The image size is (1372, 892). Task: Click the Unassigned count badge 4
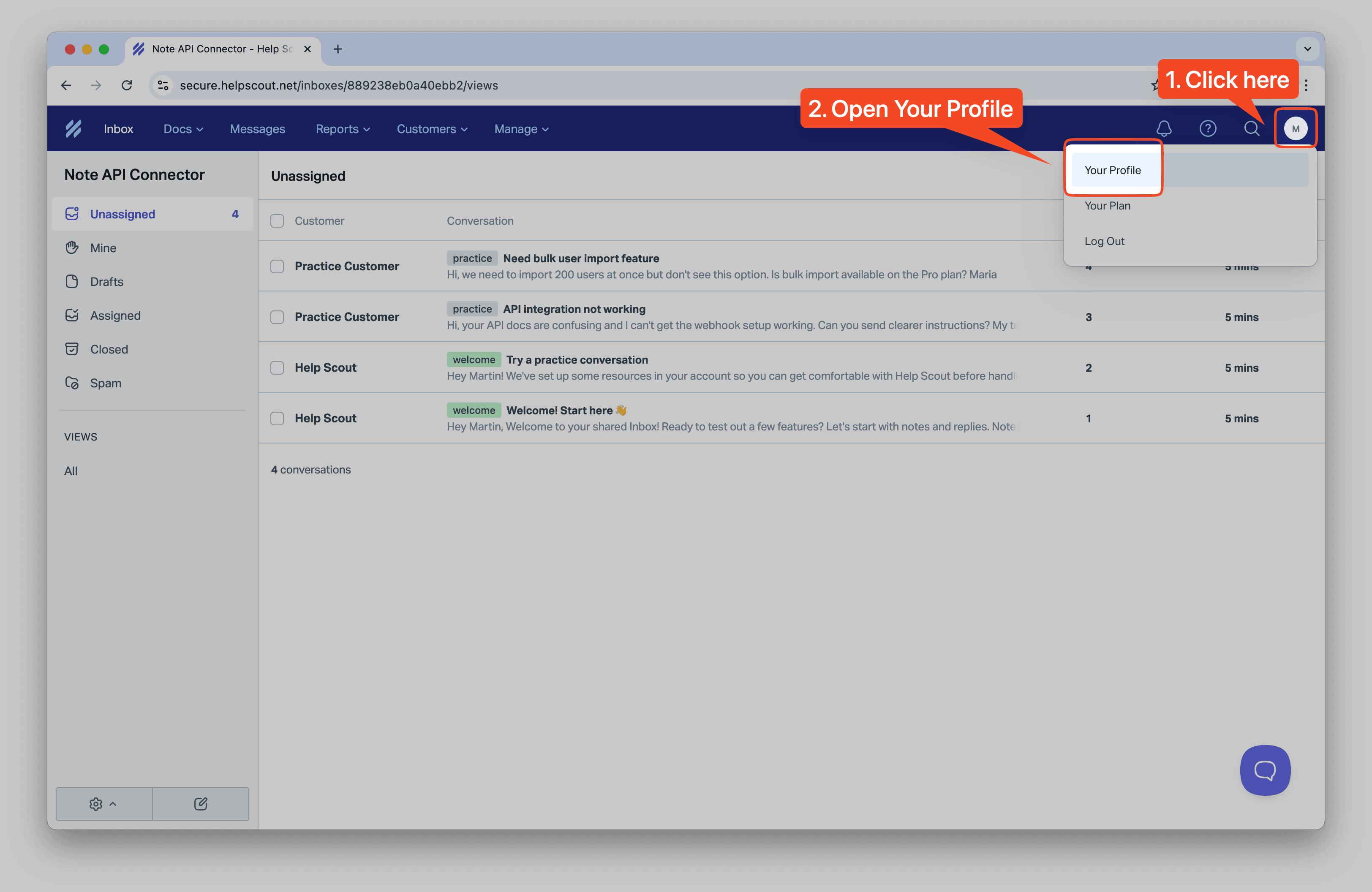coord(235,214)
